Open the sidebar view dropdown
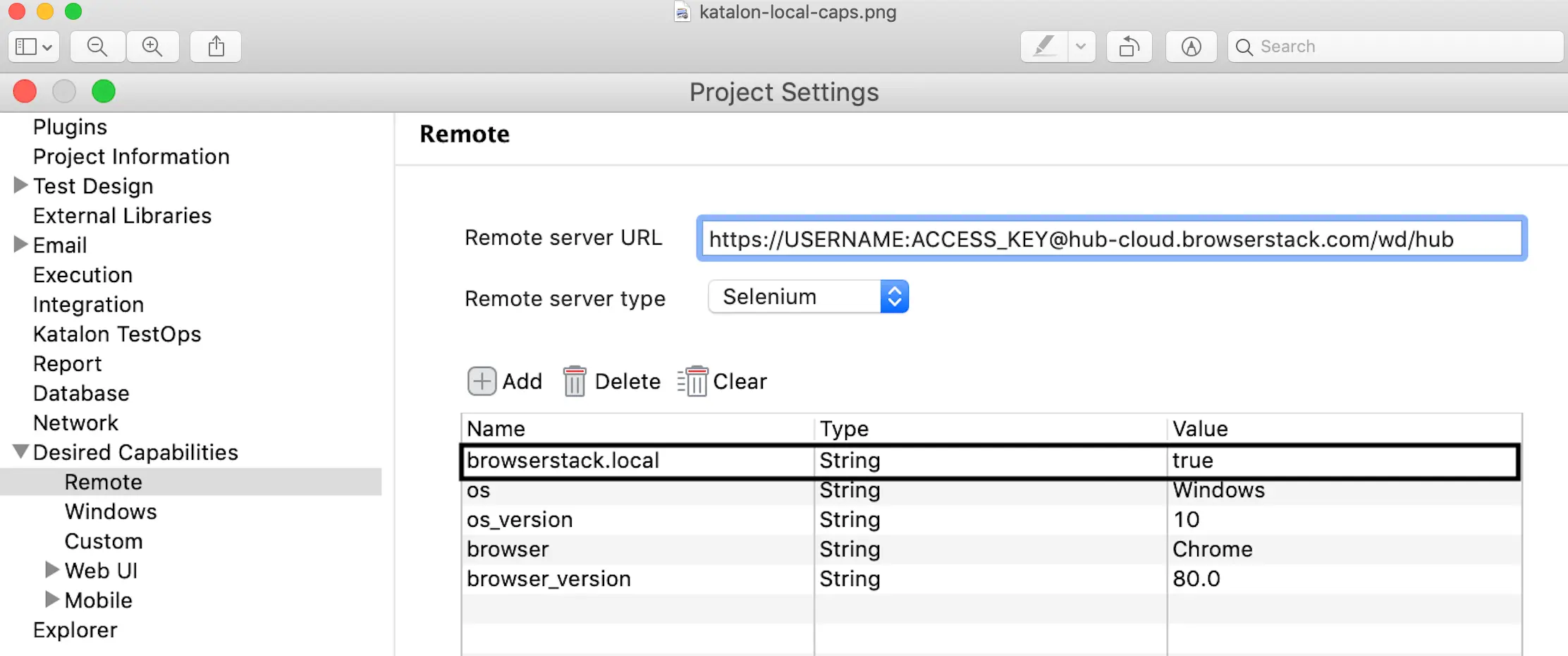 point(34,47)
